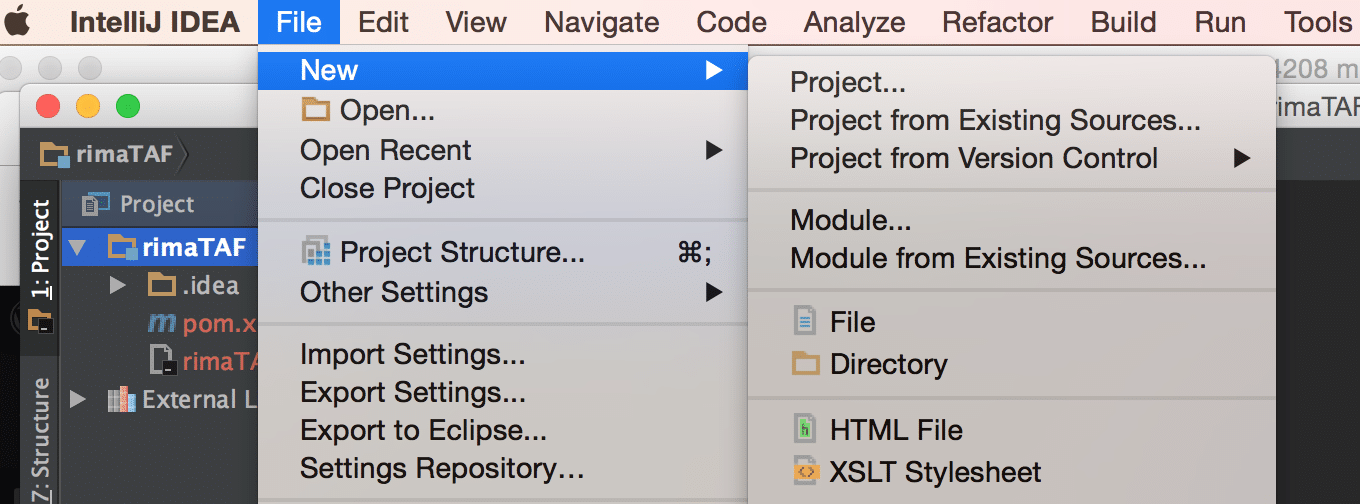Viewport: 1360px width, 504px height.
Task: Click the HTML File icon in submenu
Action: point(805,430)
